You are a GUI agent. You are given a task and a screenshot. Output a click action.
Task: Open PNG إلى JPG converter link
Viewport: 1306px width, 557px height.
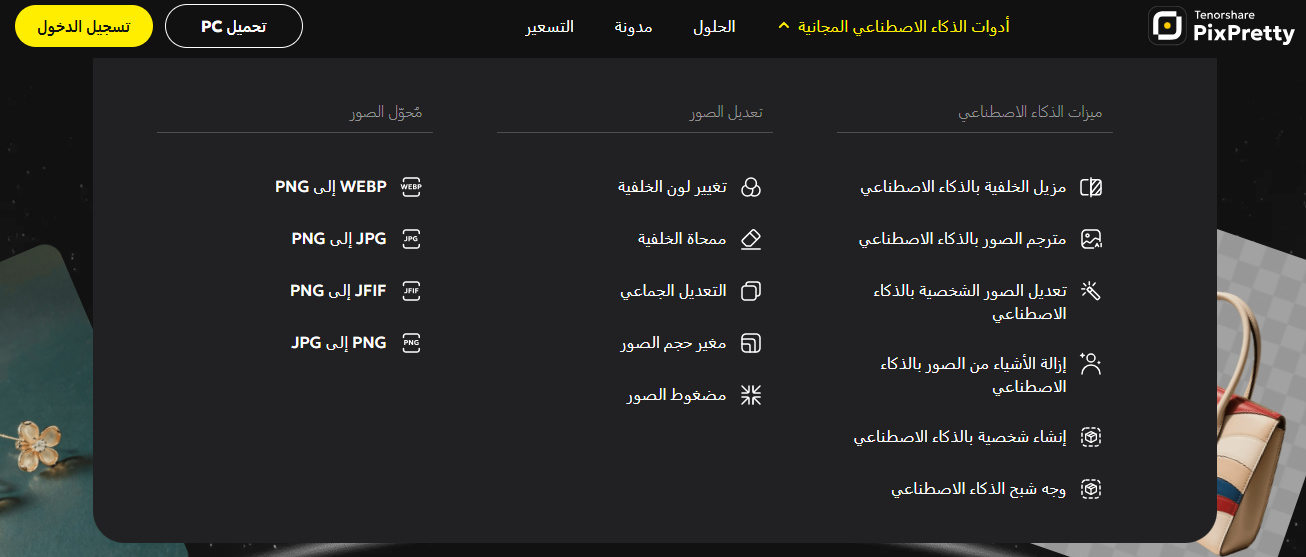coord(339,343)
